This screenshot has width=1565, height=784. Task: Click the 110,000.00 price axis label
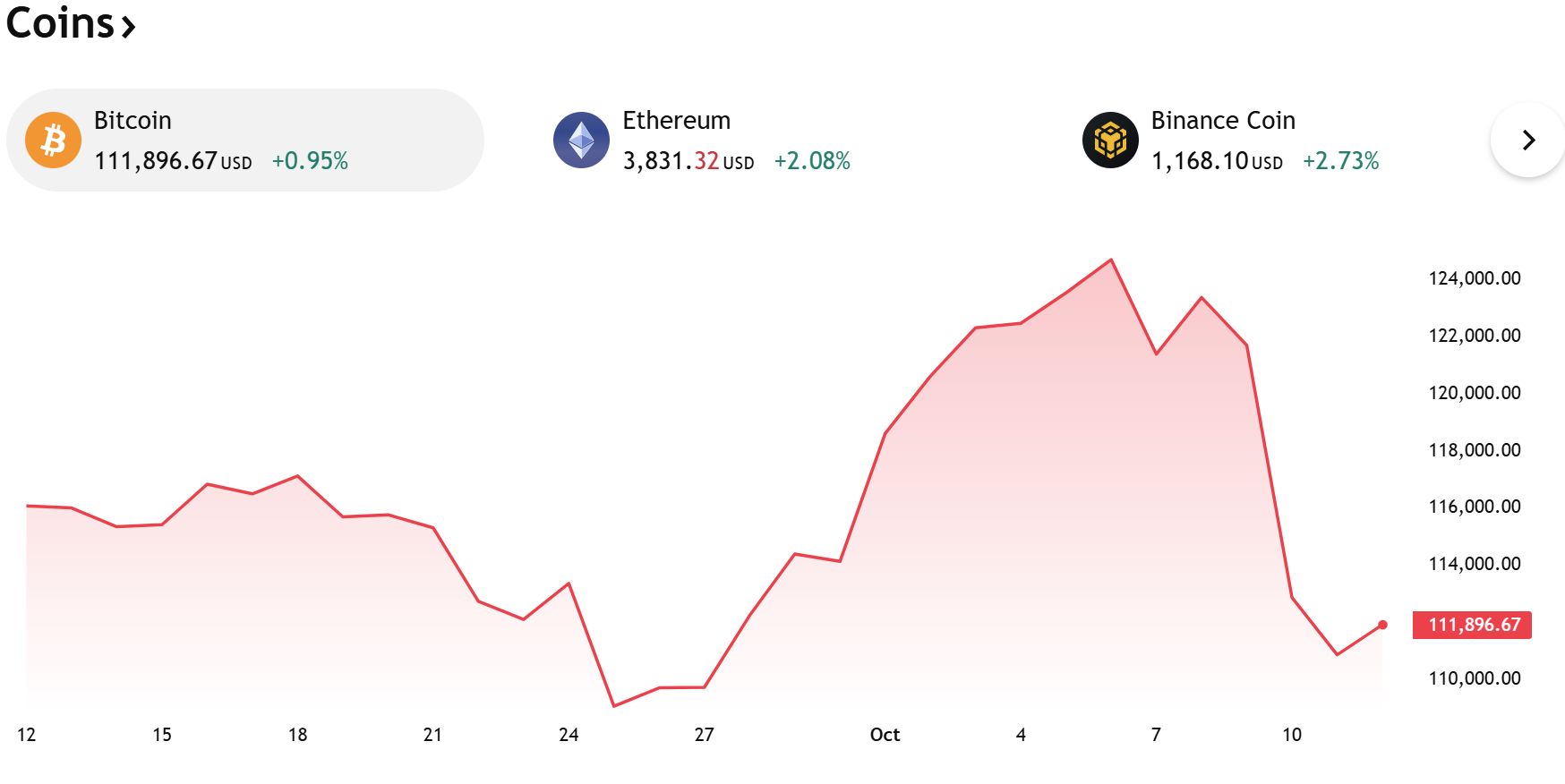tap(1474, 678)
